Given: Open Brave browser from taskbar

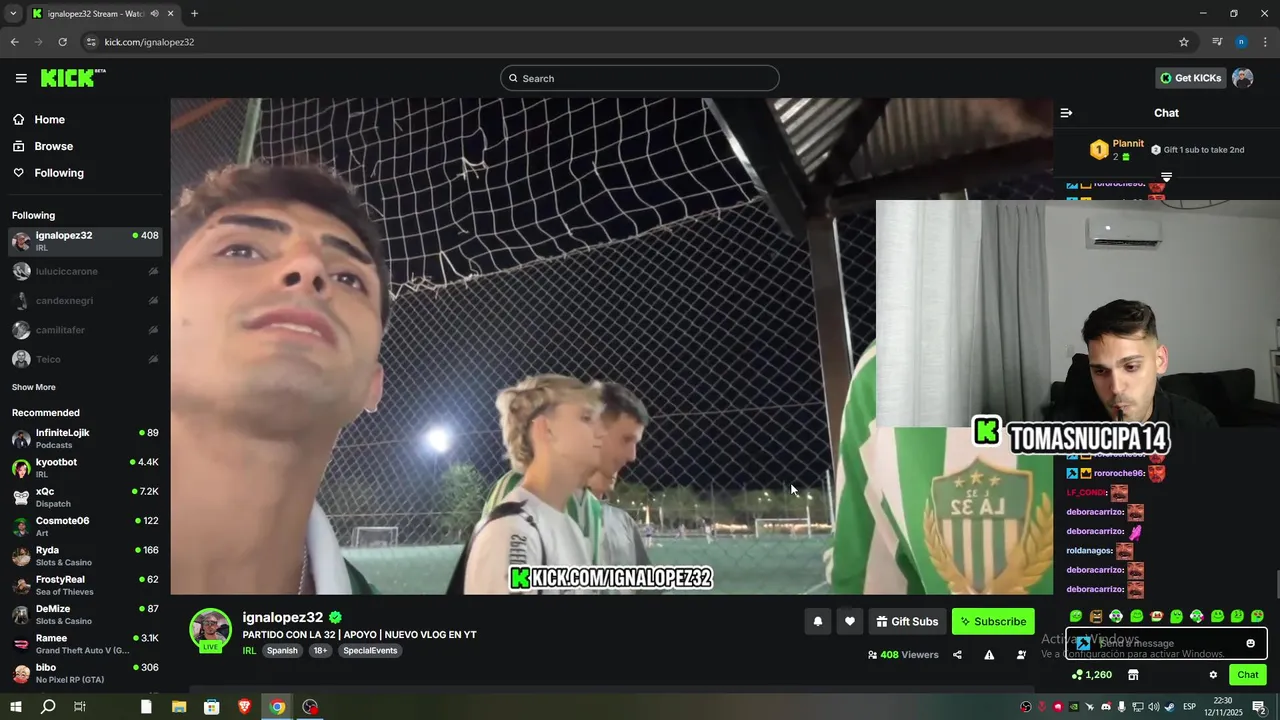Looking at the screenshot, I should [245, 707].
